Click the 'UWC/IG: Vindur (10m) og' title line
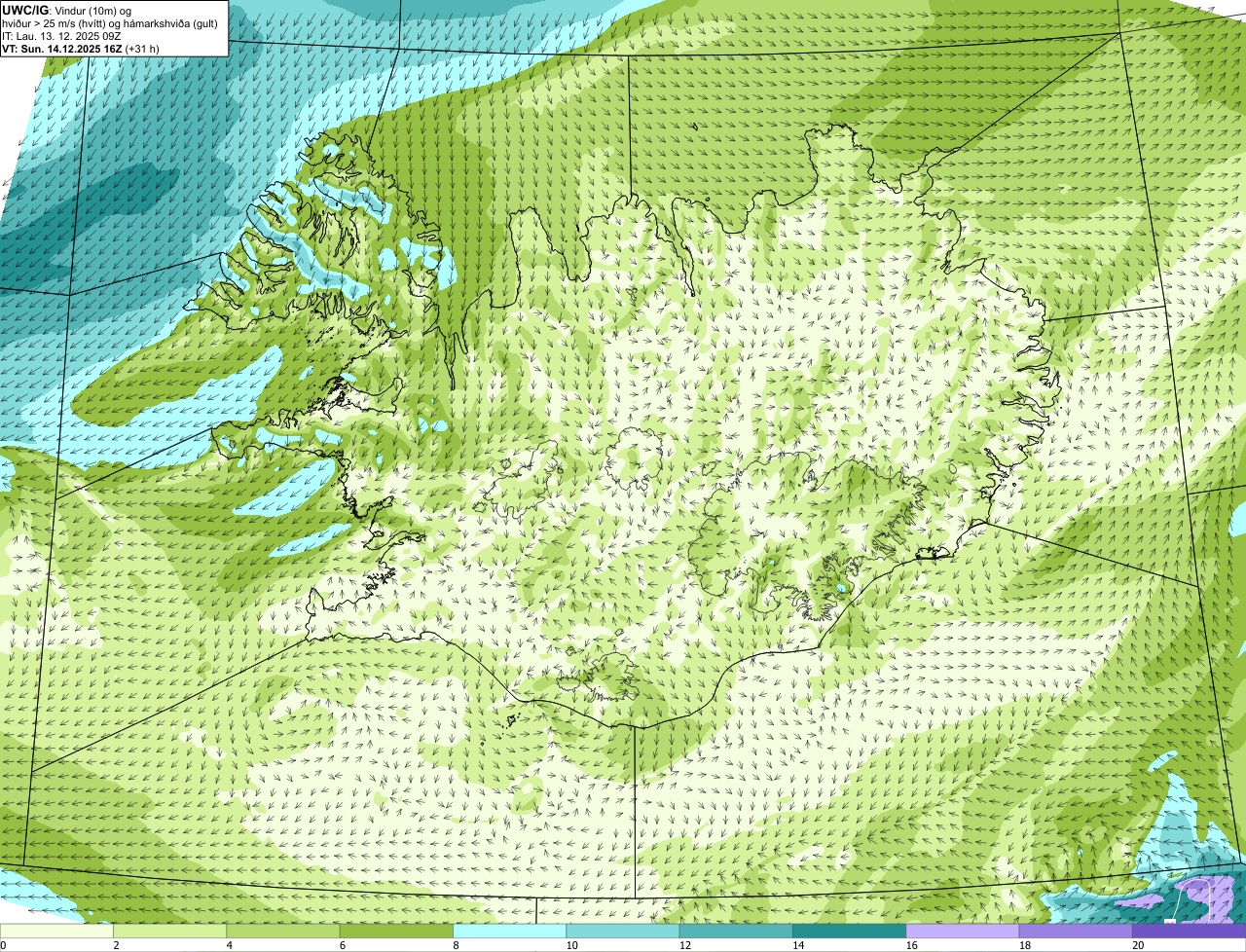 66,11
